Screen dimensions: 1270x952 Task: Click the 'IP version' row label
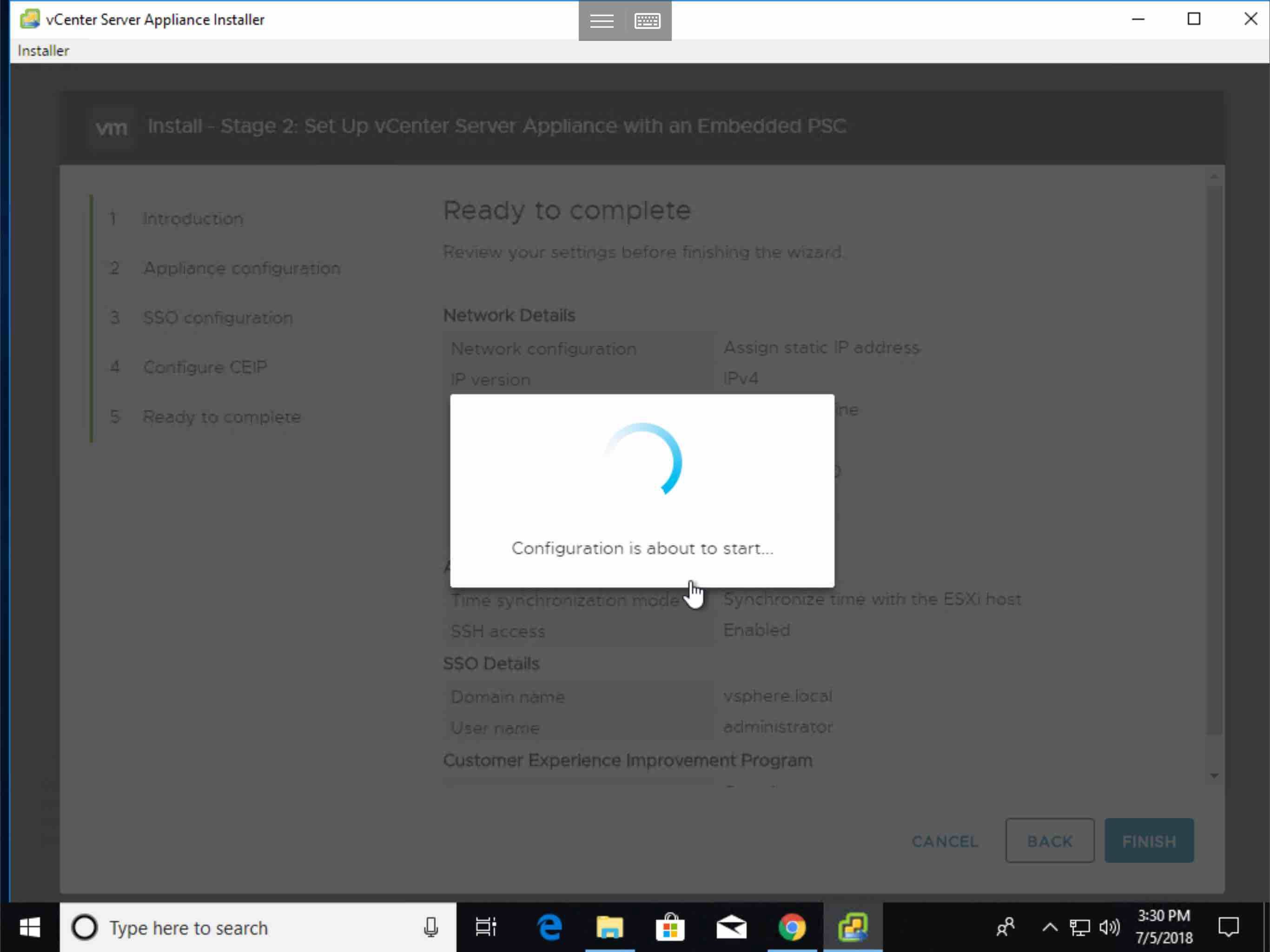pyautogui.click(x=490, y=379)
